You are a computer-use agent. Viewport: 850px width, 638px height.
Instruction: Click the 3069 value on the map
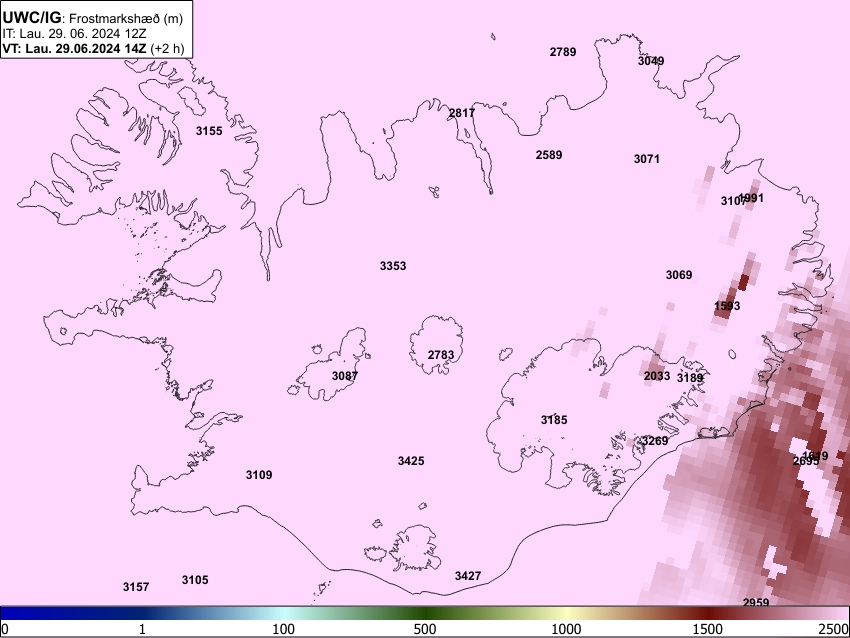(x=679, y=275)
